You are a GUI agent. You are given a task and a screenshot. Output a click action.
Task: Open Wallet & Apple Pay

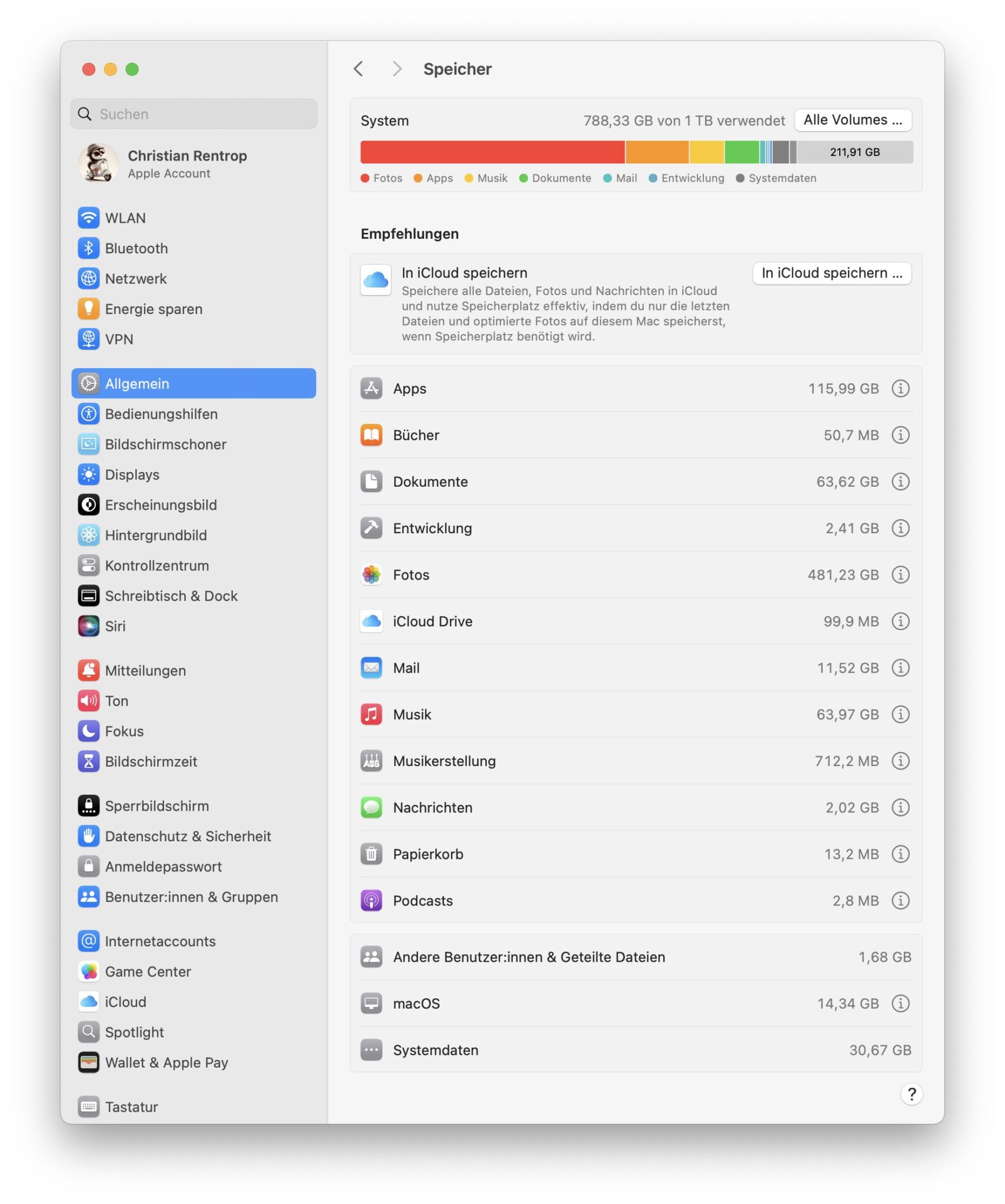(193, 1062)
